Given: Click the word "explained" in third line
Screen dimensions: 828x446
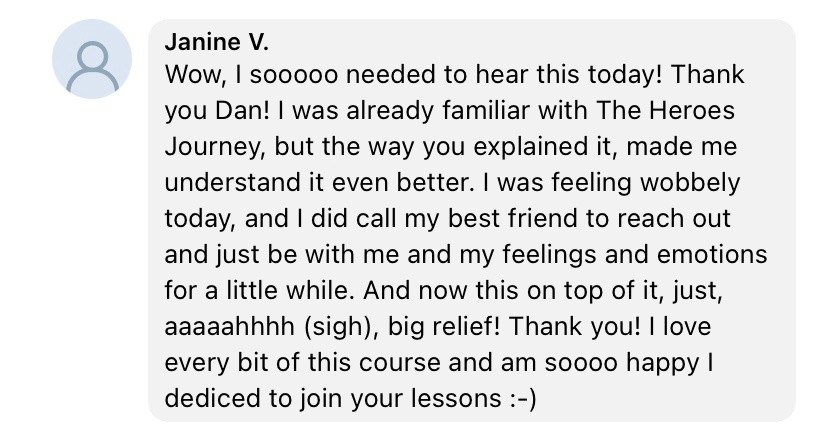Looking at the screenshot, I should coord(530,147).
